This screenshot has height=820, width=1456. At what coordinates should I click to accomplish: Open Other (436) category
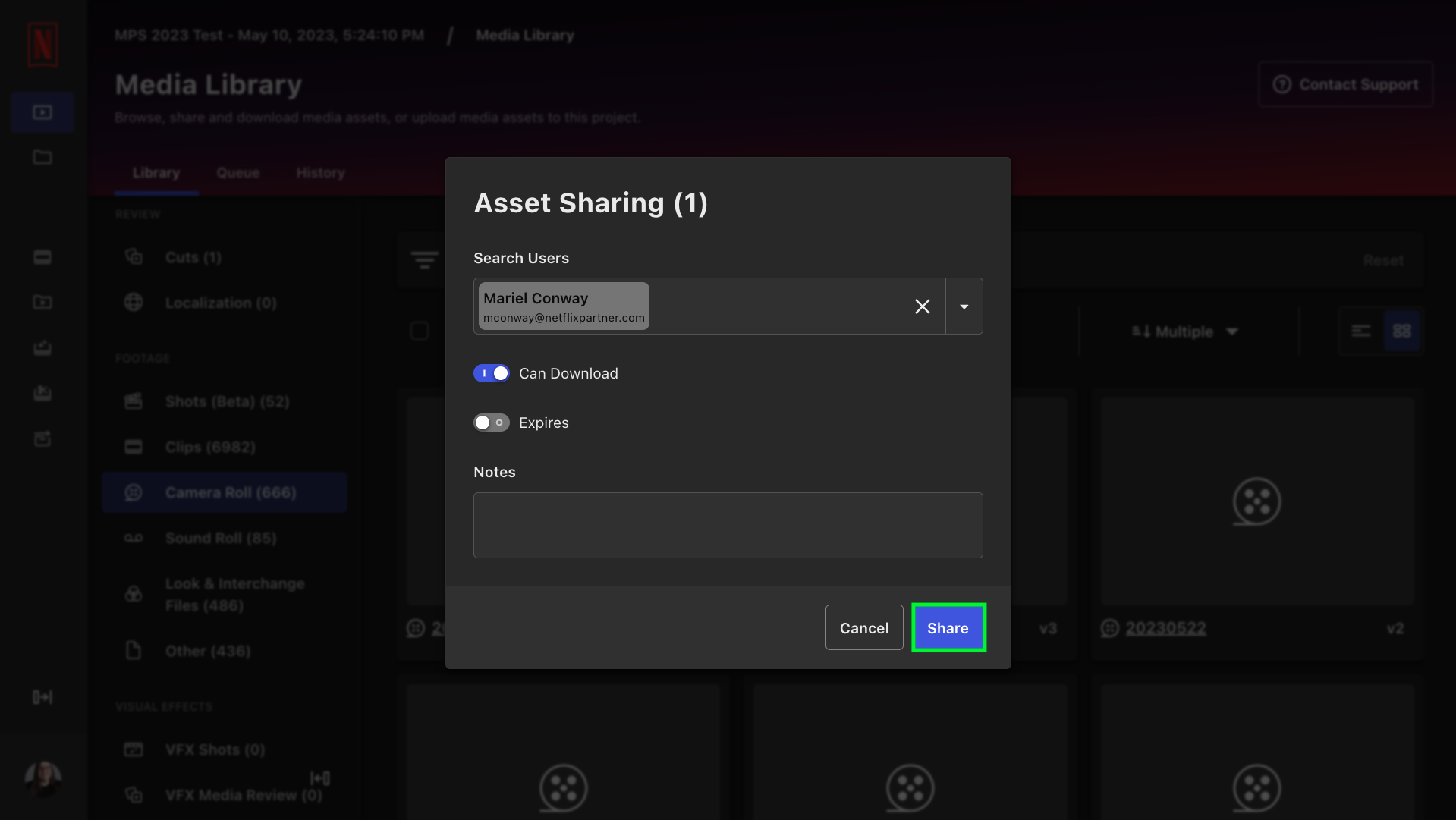pyautogui.click(x=225, y=651)
